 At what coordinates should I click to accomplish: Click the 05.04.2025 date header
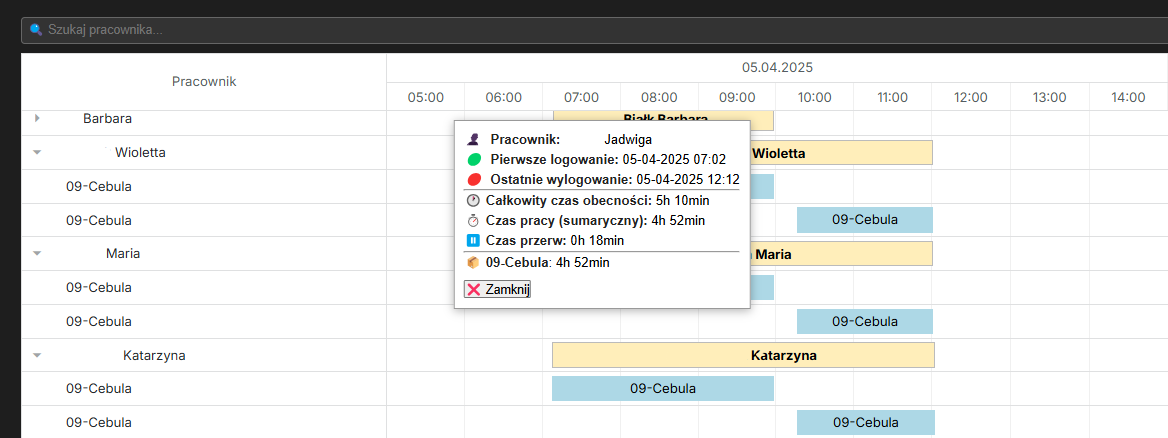click(x=777, y=68)
